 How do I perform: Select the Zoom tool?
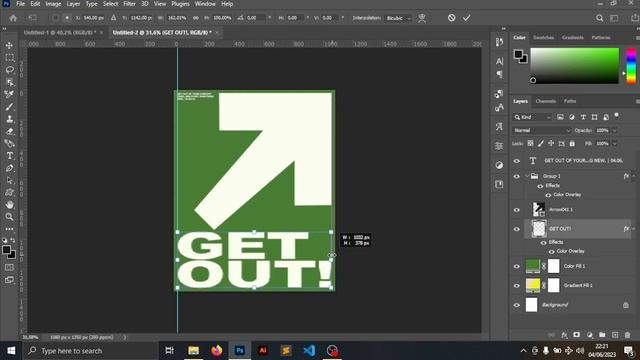(9, 217)
